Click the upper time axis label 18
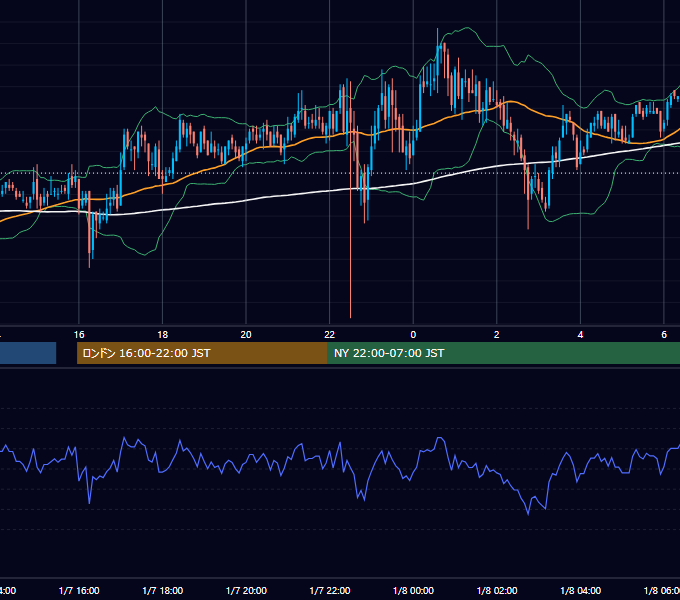 tap(163, 335)
